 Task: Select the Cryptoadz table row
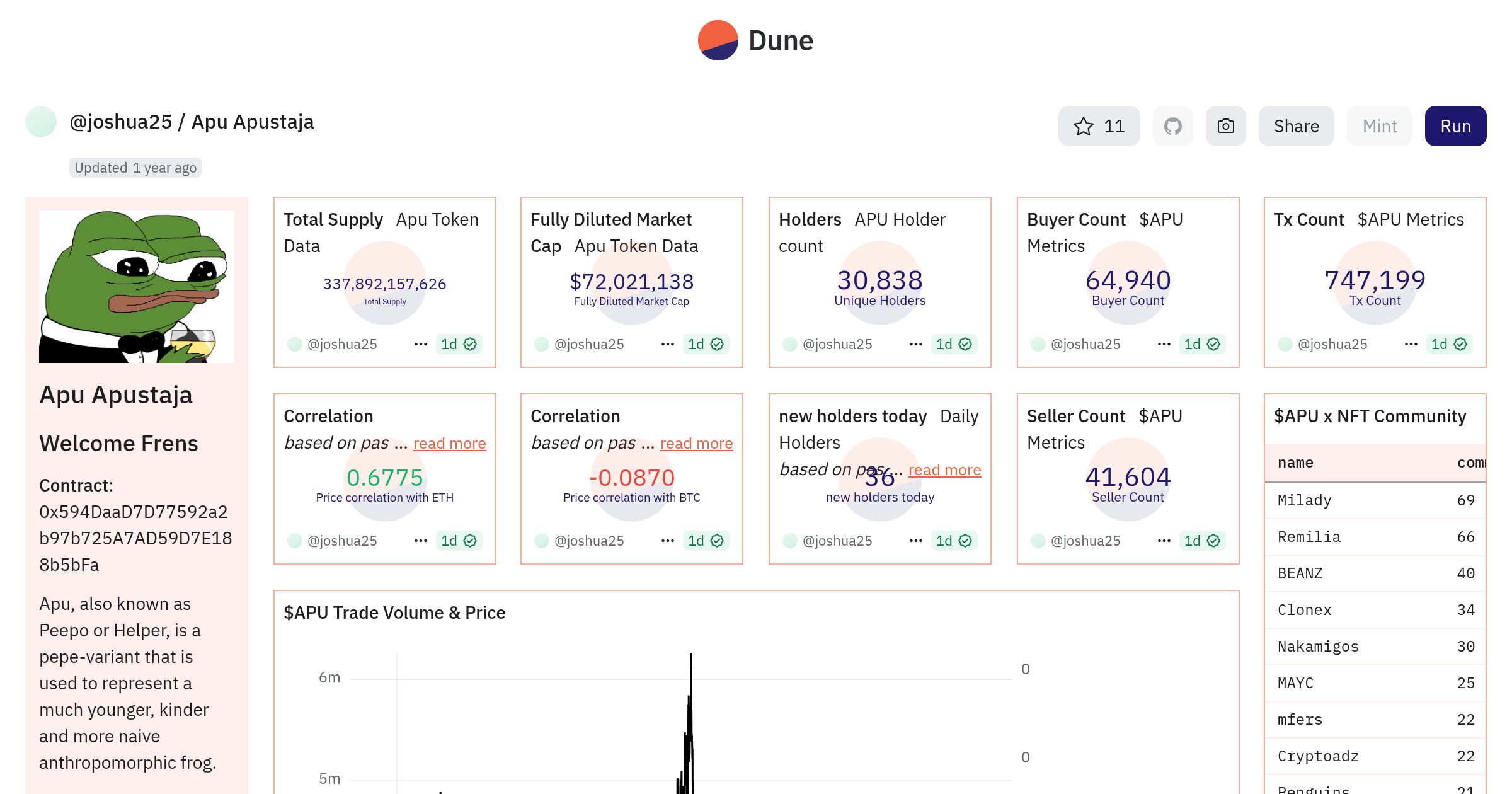pyautogui.click(x=1375, y=756)
